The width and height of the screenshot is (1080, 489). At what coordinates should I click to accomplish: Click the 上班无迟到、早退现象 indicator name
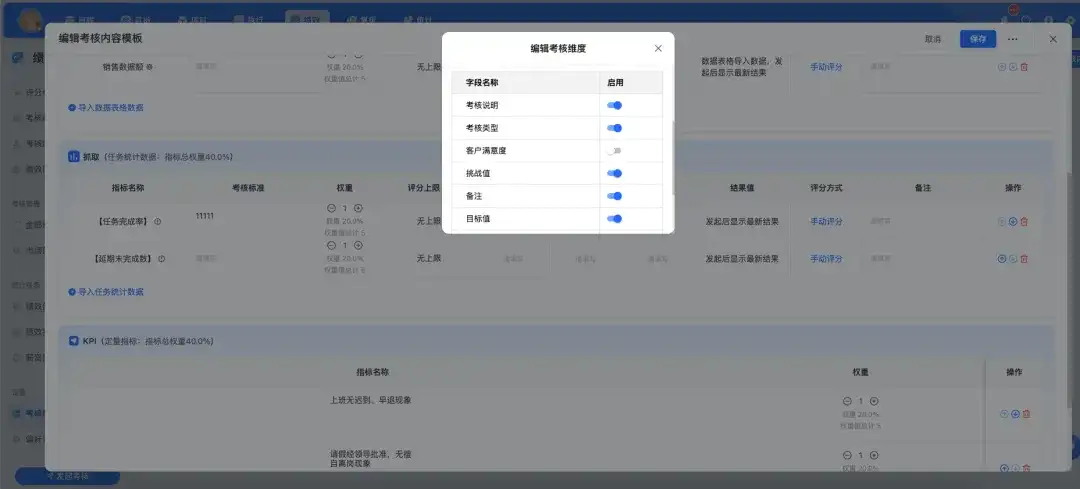click(371, 400)
